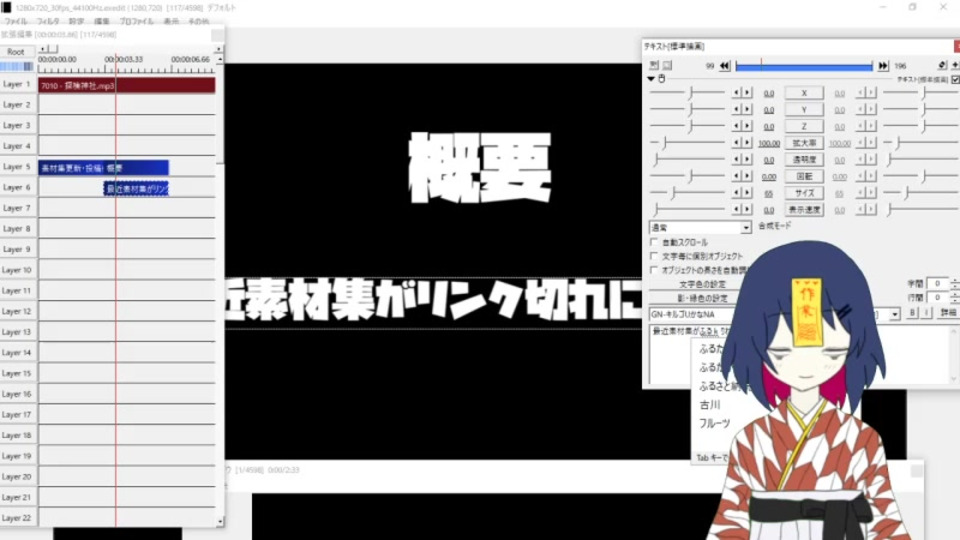Click the X parameter button

[804, 93]
